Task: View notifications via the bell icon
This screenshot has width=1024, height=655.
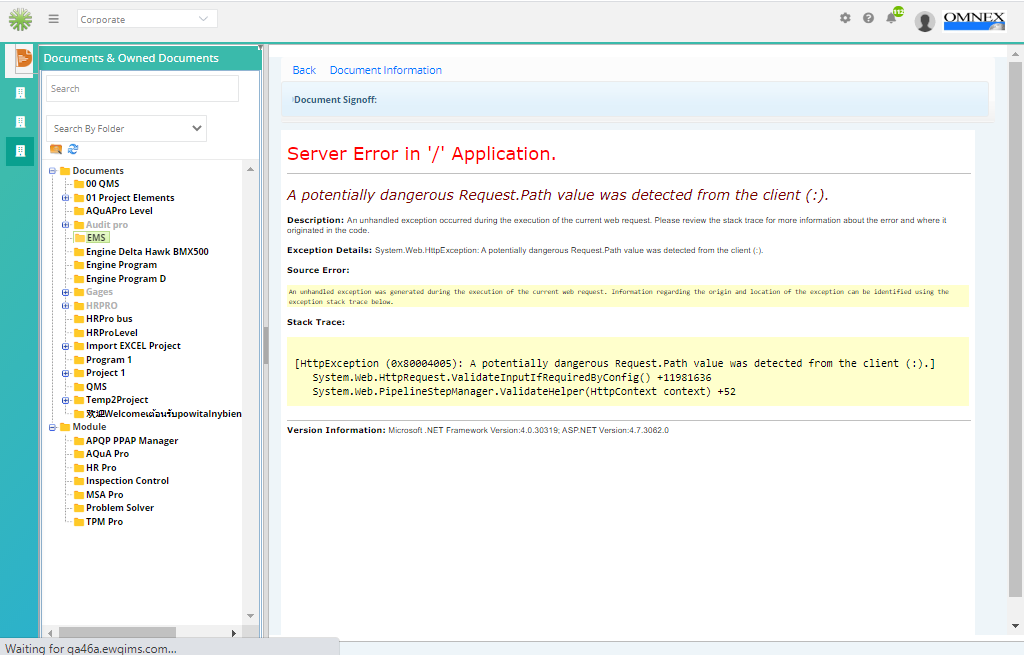Action: point(891,18)
